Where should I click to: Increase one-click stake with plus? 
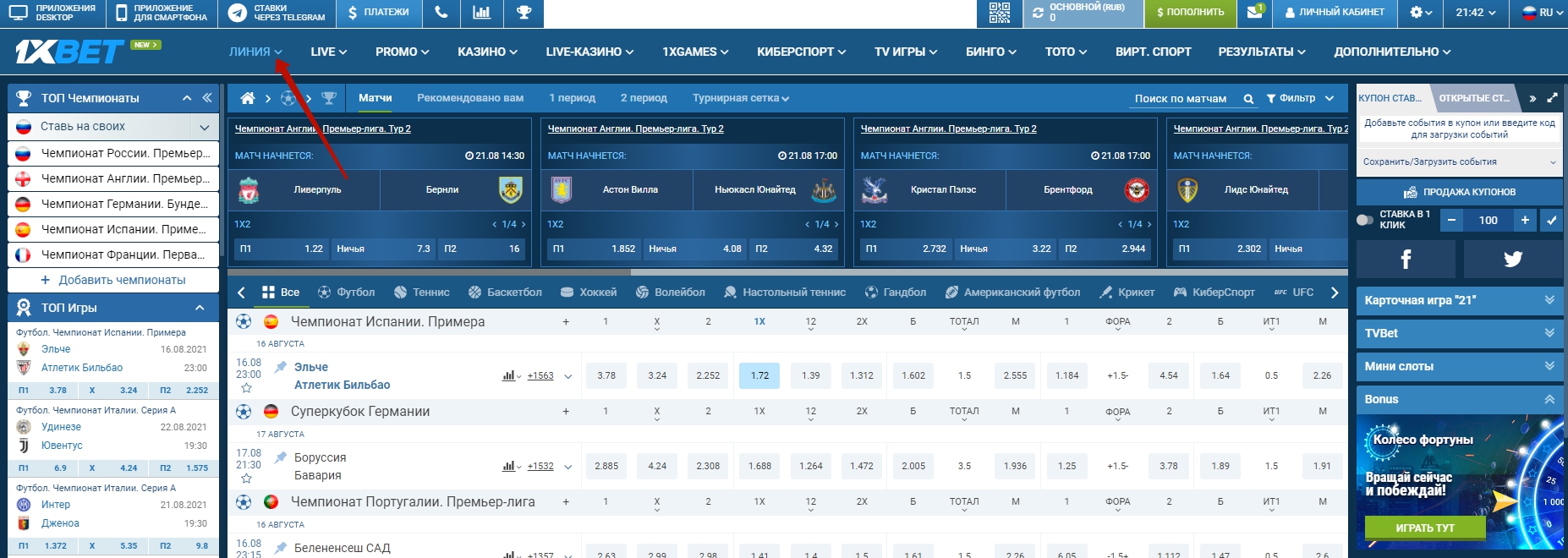[1525, 221]
